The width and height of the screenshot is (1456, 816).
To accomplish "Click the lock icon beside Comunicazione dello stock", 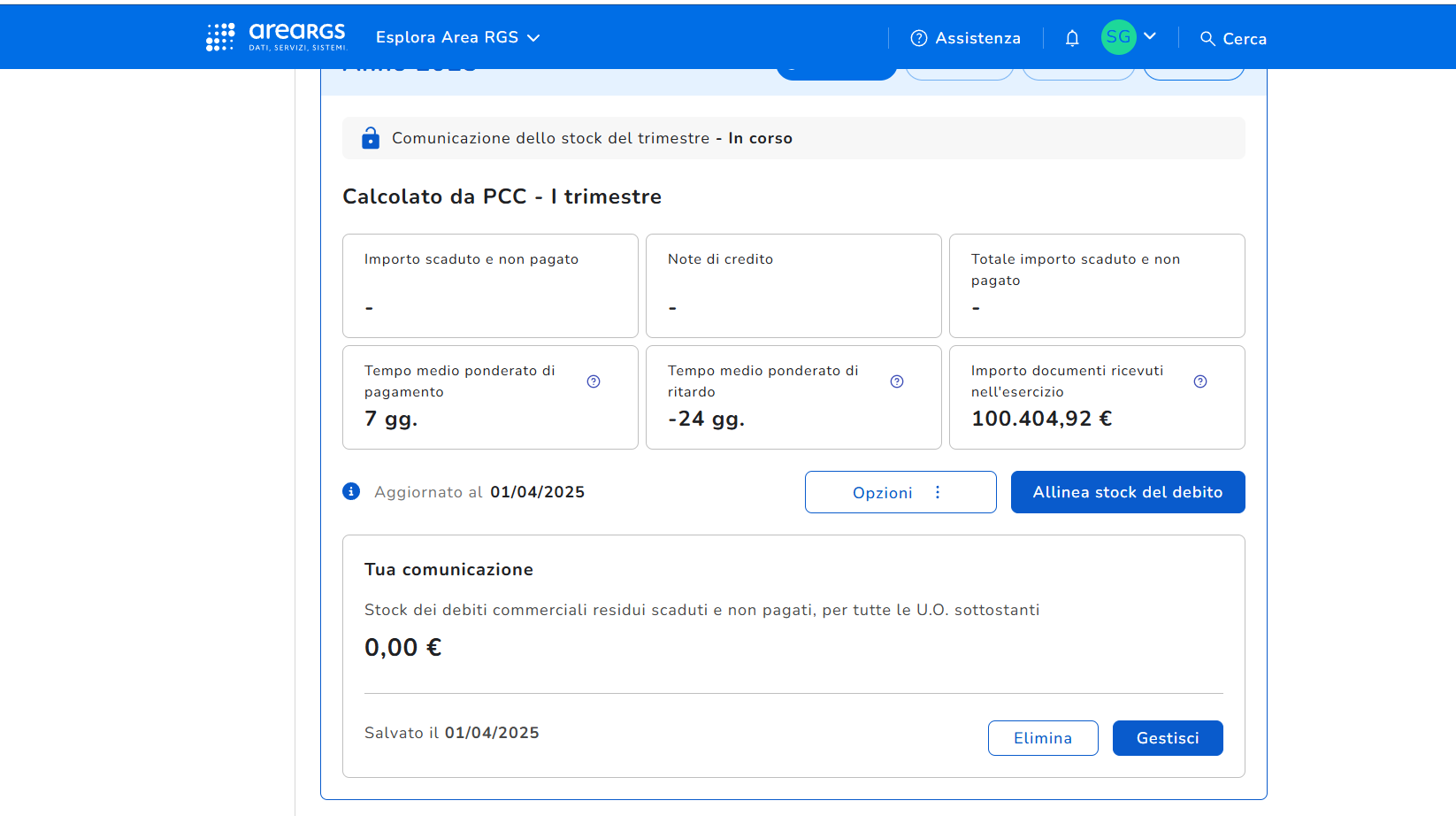I will pos(371,138).
